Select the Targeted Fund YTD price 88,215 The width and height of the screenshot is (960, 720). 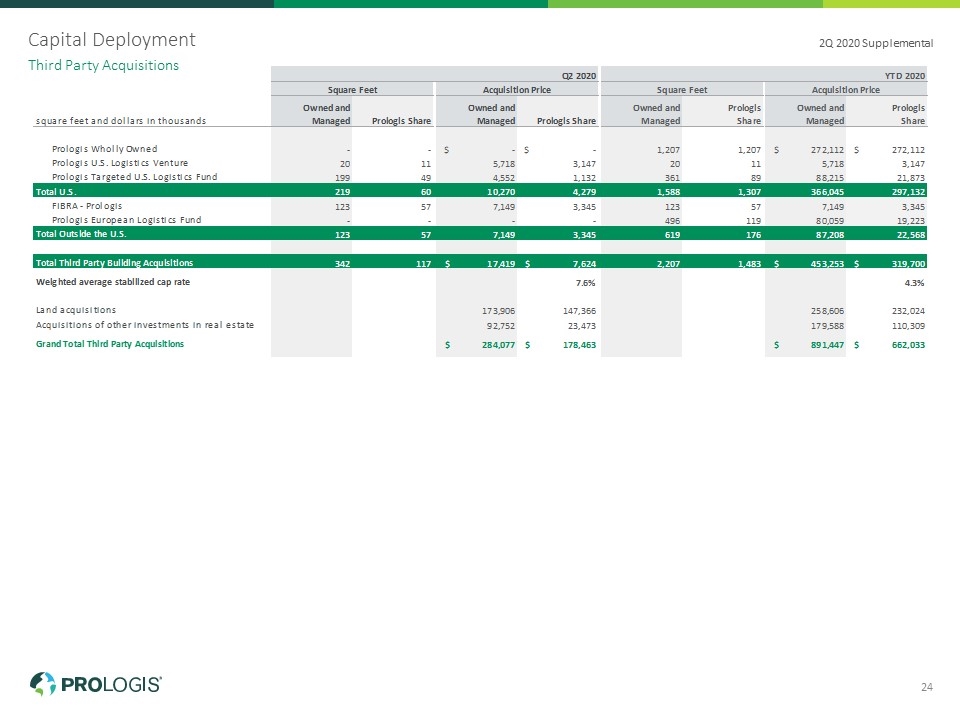(830, 178)
